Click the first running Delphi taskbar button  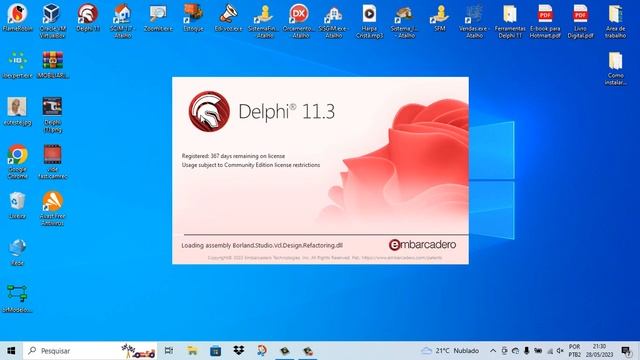285,351
